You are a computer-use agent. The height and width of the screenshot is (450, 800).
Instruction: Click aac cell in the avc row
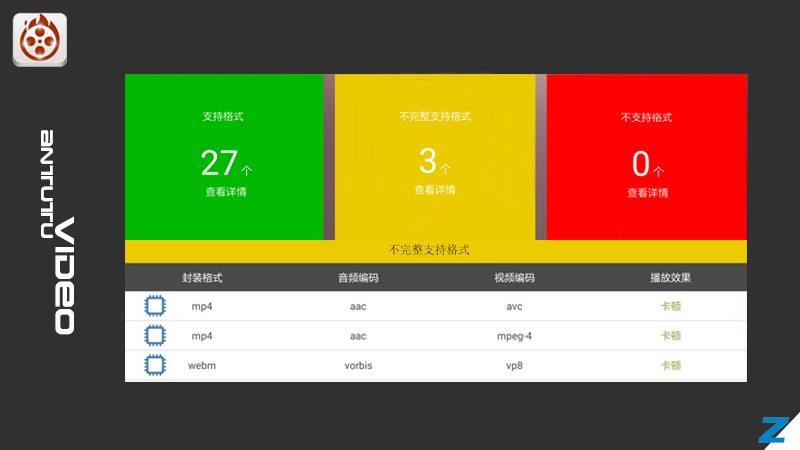[358, 307]
